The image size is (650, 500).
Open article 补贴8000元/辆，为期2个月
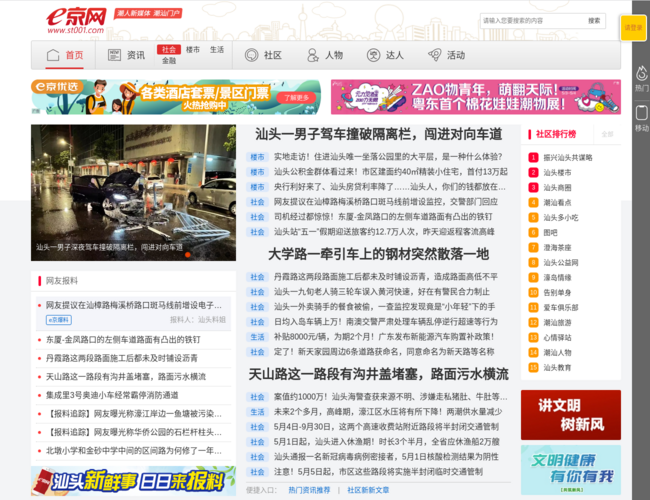(384, 337)
